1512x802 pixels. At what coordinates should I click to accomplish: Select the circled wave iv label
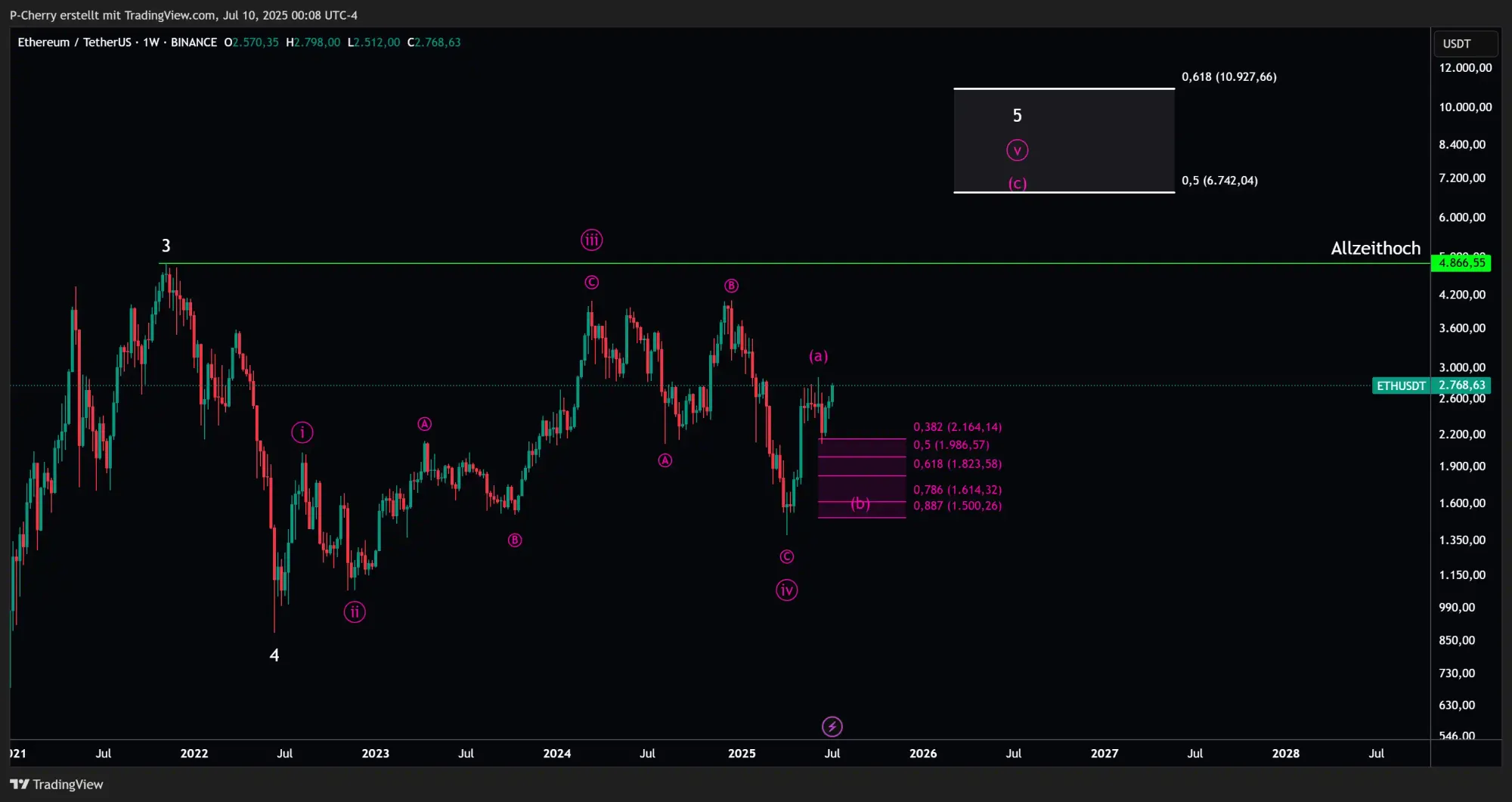786,590
